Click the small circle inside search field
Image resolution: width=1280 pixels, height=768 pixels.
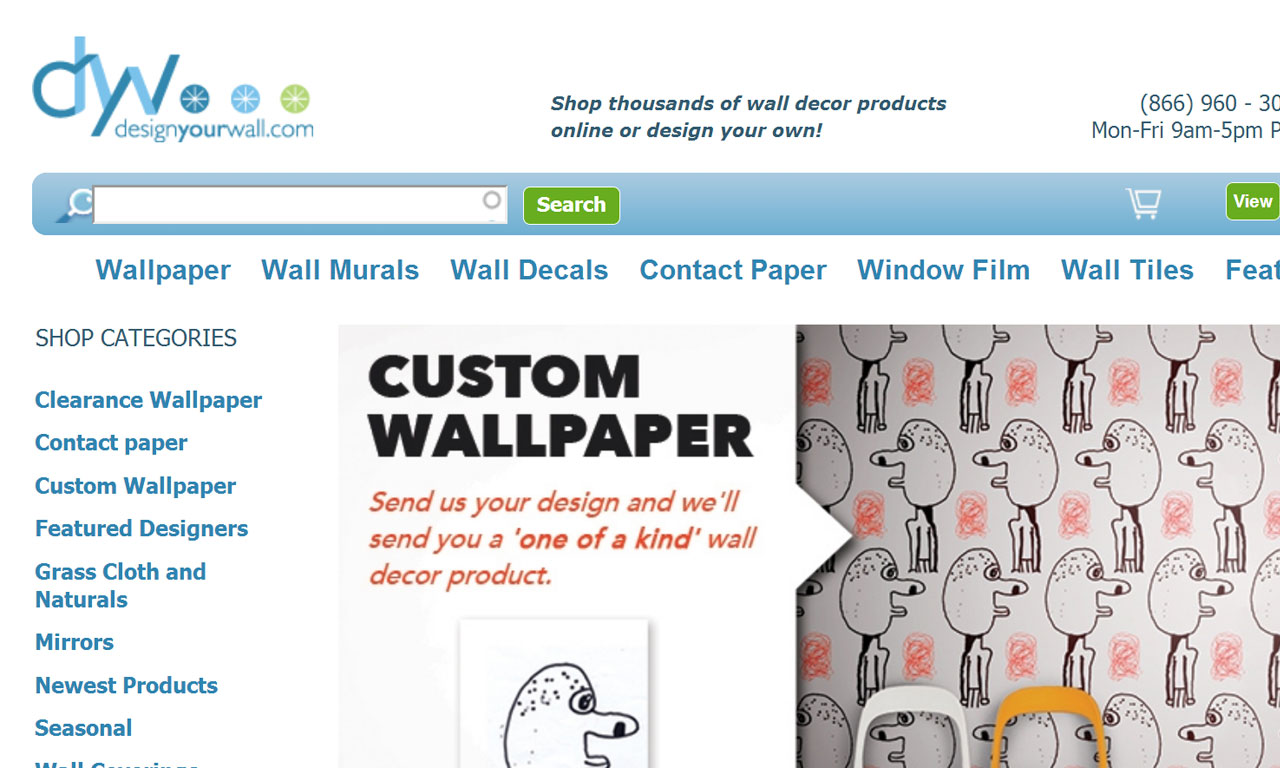pyautogui.click(x=492, y=200)
